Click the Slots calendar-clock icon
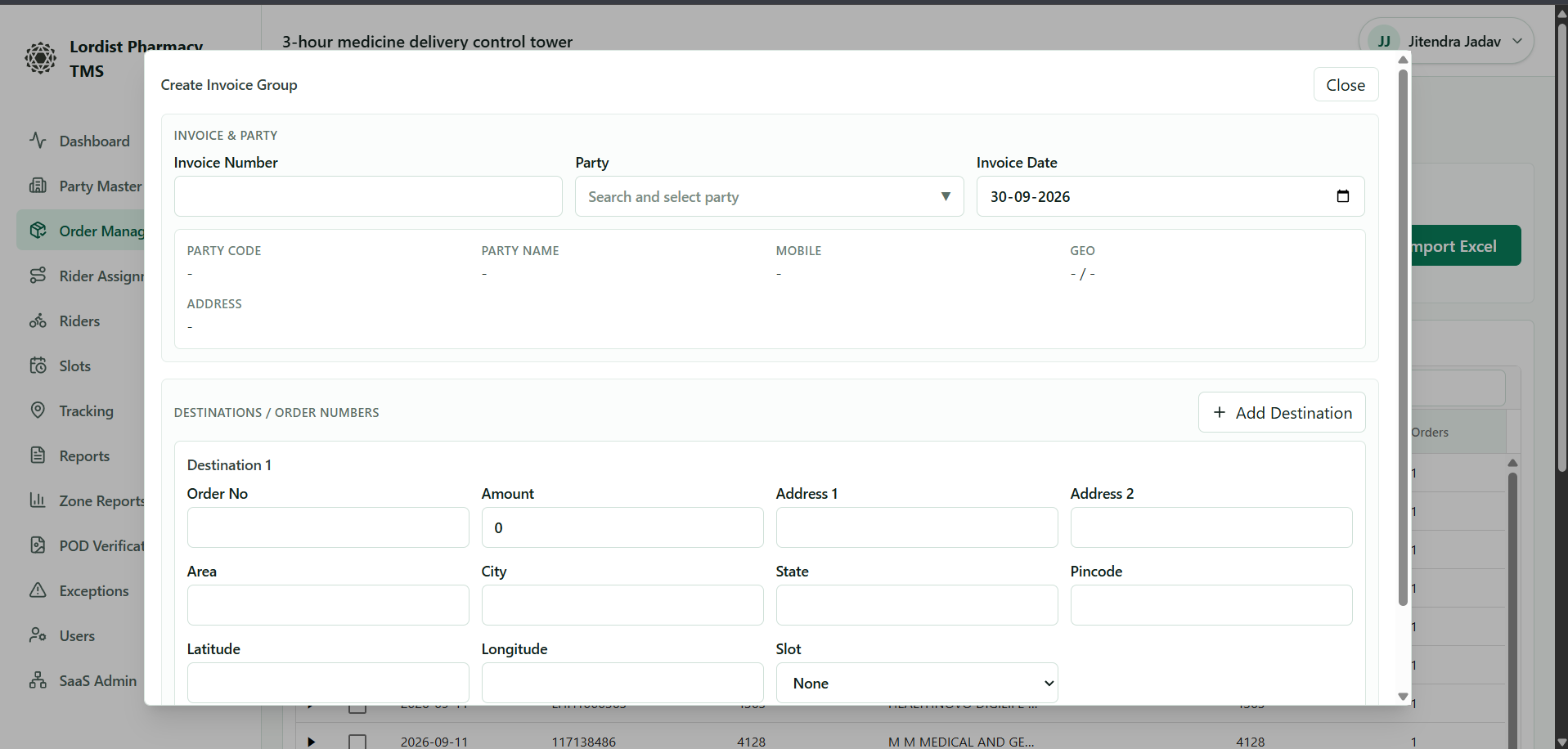This screenshot has height=749, width=1568. pyautogui.click(x=38, y=366)
